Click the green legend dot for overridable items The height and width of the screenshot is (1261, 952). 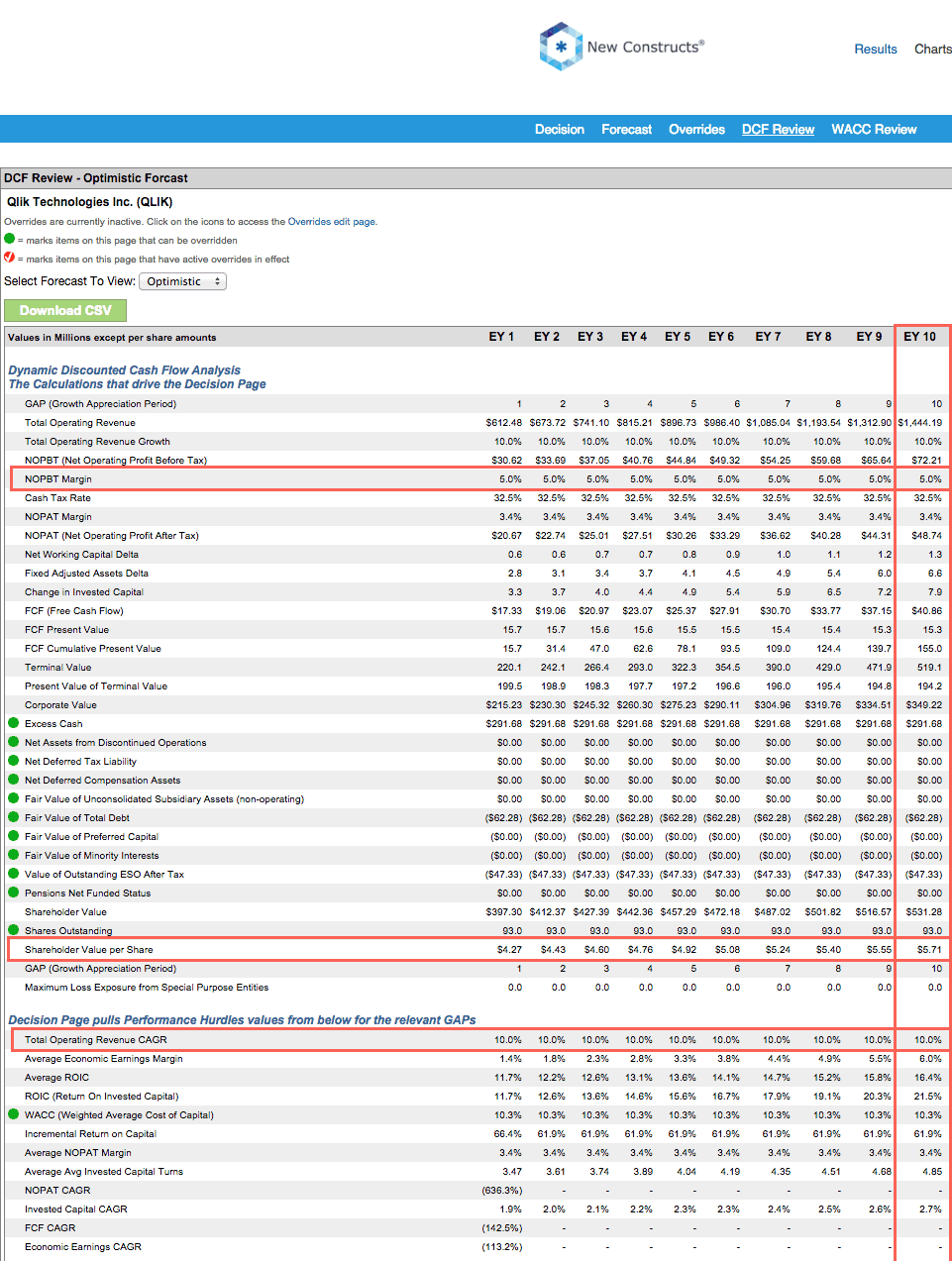(x=10, y=239)
